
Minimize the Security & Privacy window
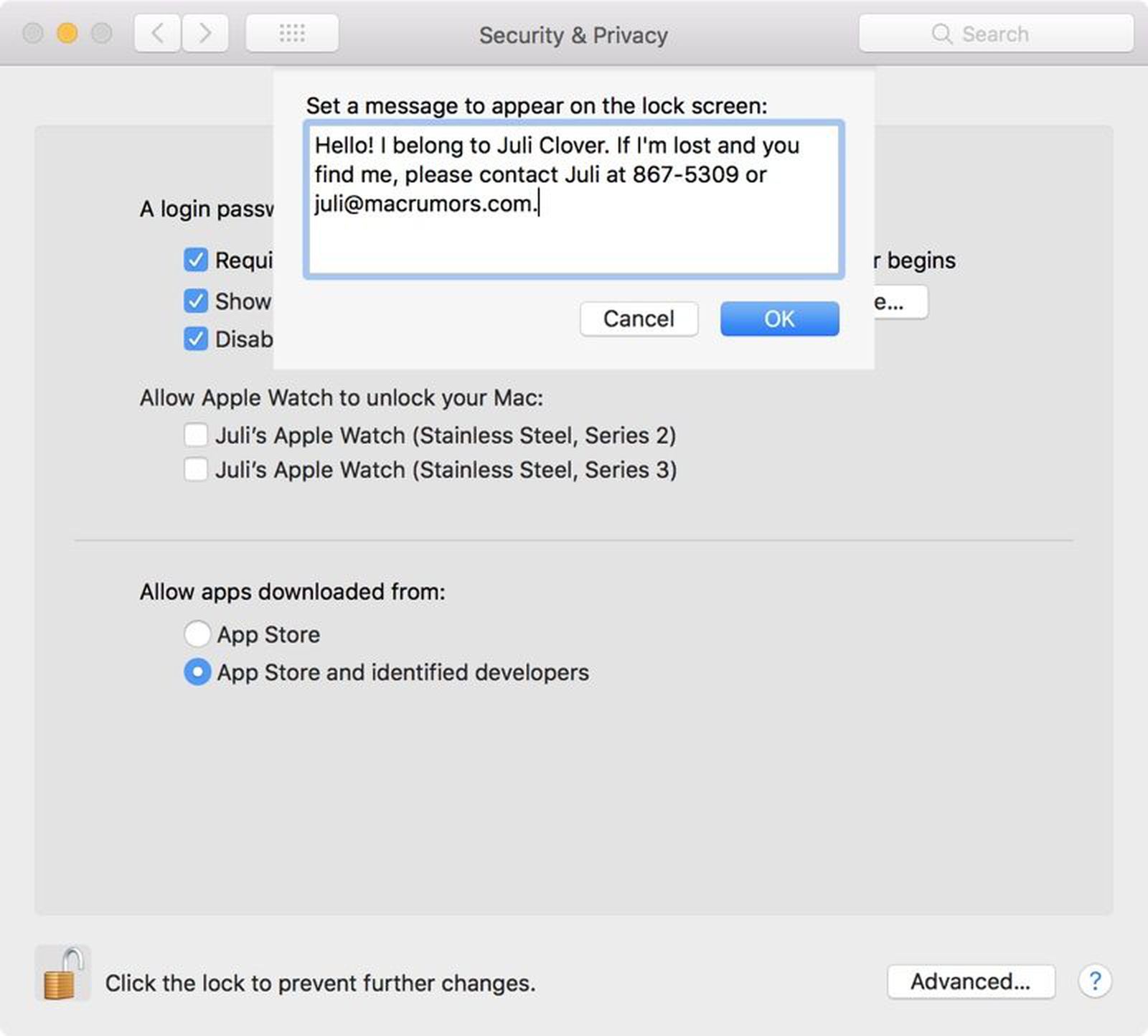pos(67,32)
